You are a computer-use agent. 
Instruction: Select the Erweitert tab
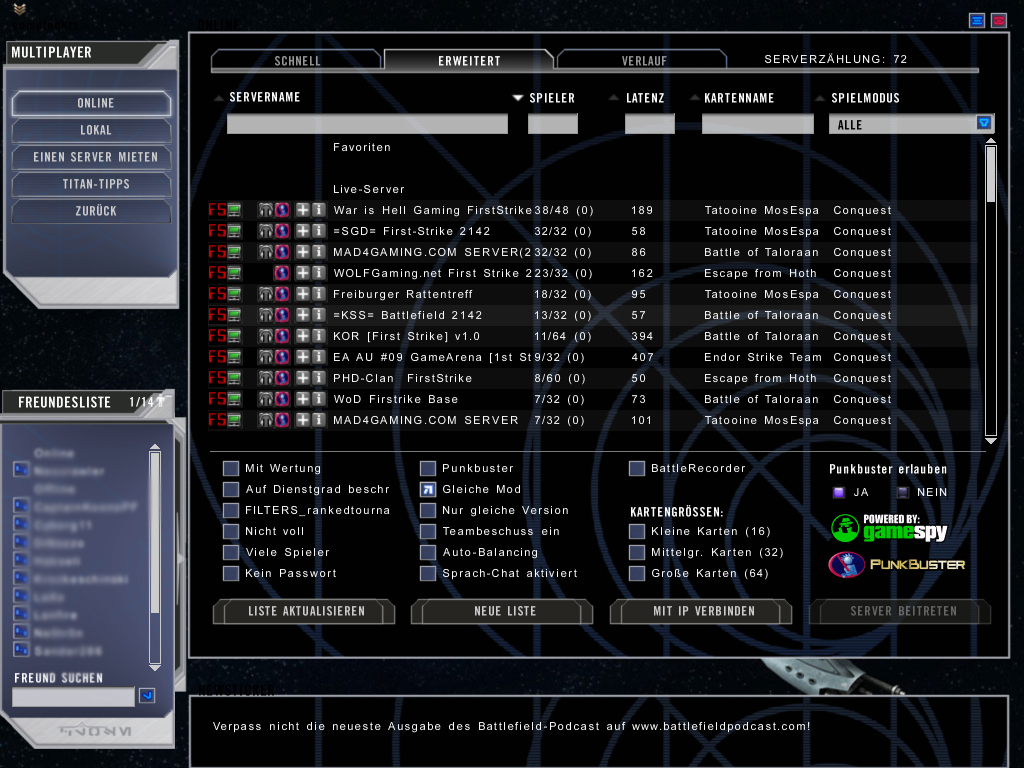(469, 61)
